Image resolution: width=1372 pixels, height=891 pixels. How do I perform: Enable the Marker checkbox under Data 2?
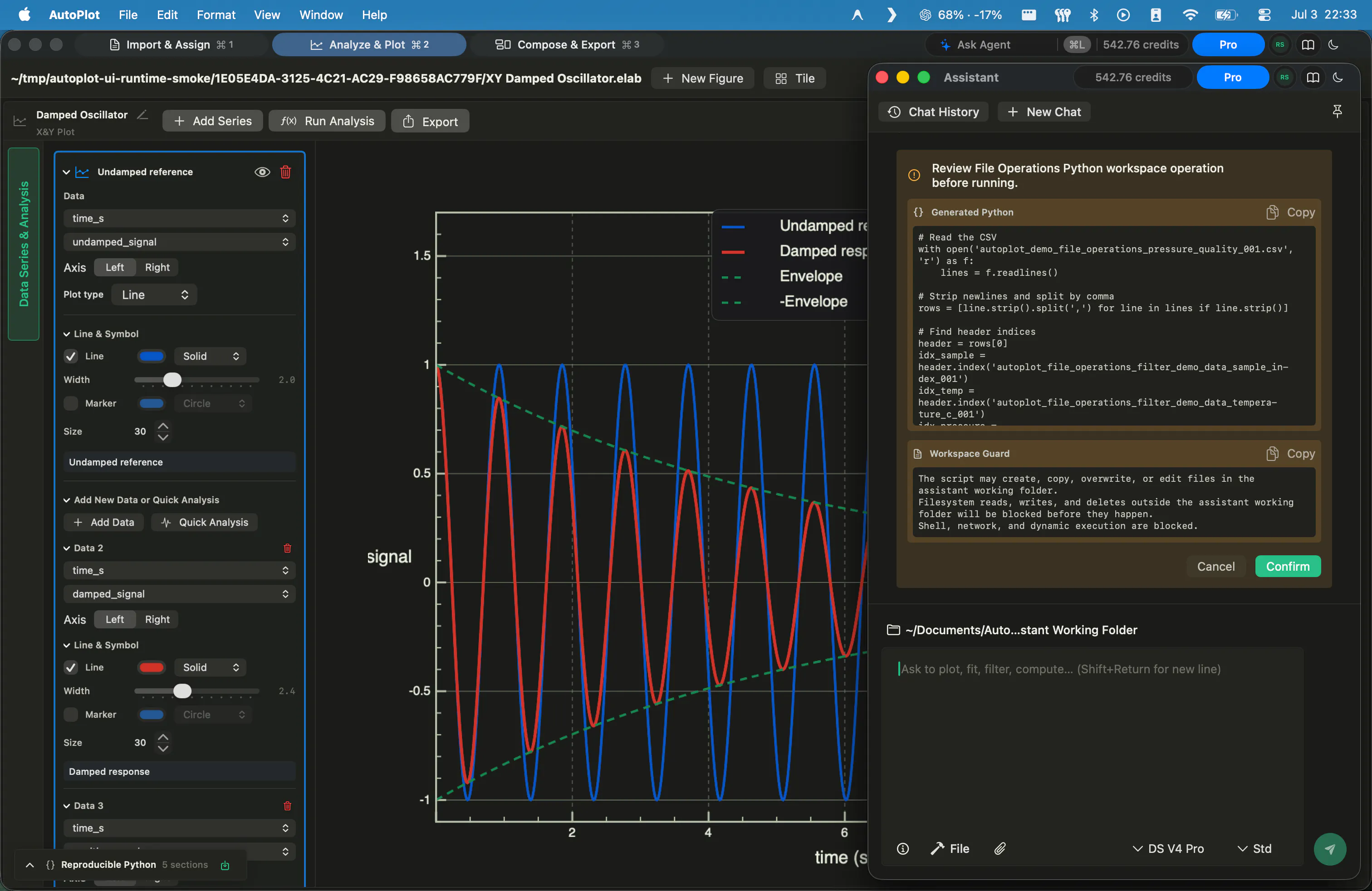click(x=71, y=714)
